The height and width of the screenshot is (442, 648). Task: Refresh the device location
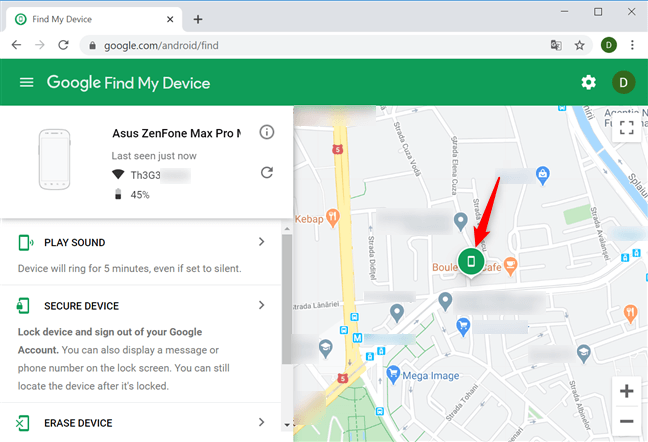(267, 172)
